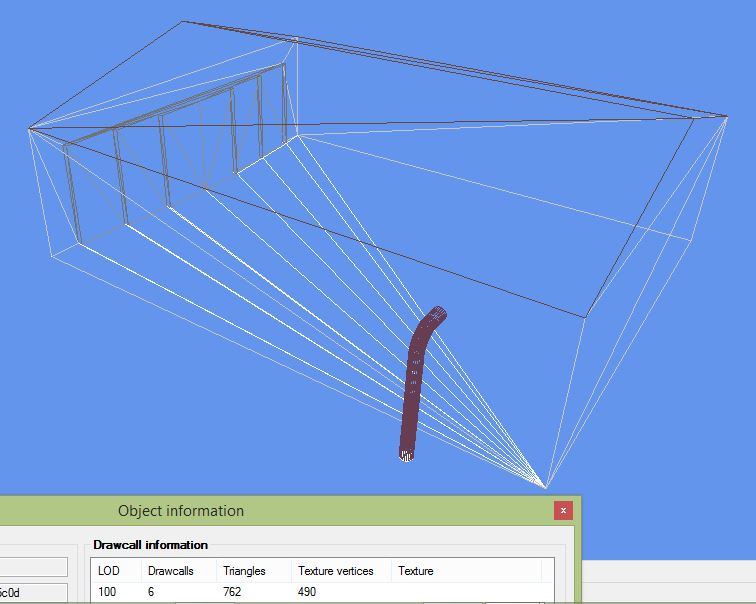Select the inner column frame of the wireframe
This screenshot has width=756, height=604.
tap(175, 145)
